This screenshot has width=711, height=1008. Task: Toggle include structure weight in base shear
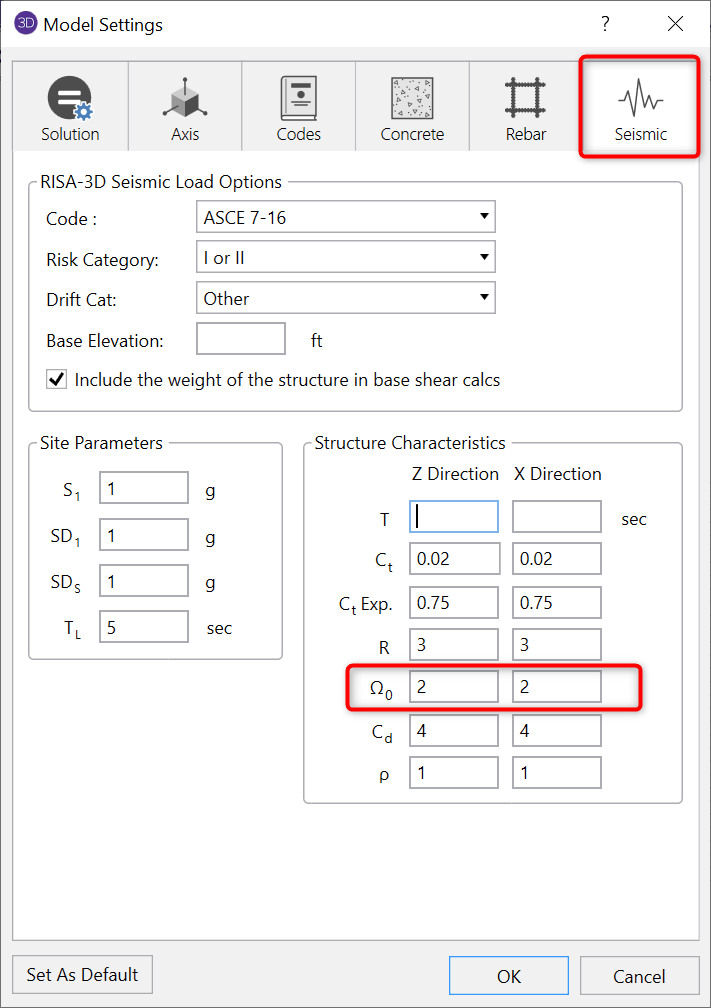click(x=57, y=380)
